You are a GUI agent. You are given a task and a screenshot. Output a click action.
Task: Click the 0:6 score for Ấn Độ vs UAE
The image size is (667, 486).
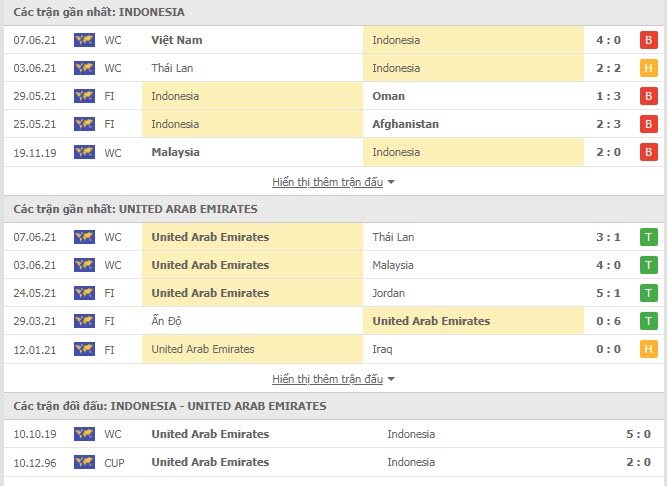pyautogui.click(x=608, y=321)
